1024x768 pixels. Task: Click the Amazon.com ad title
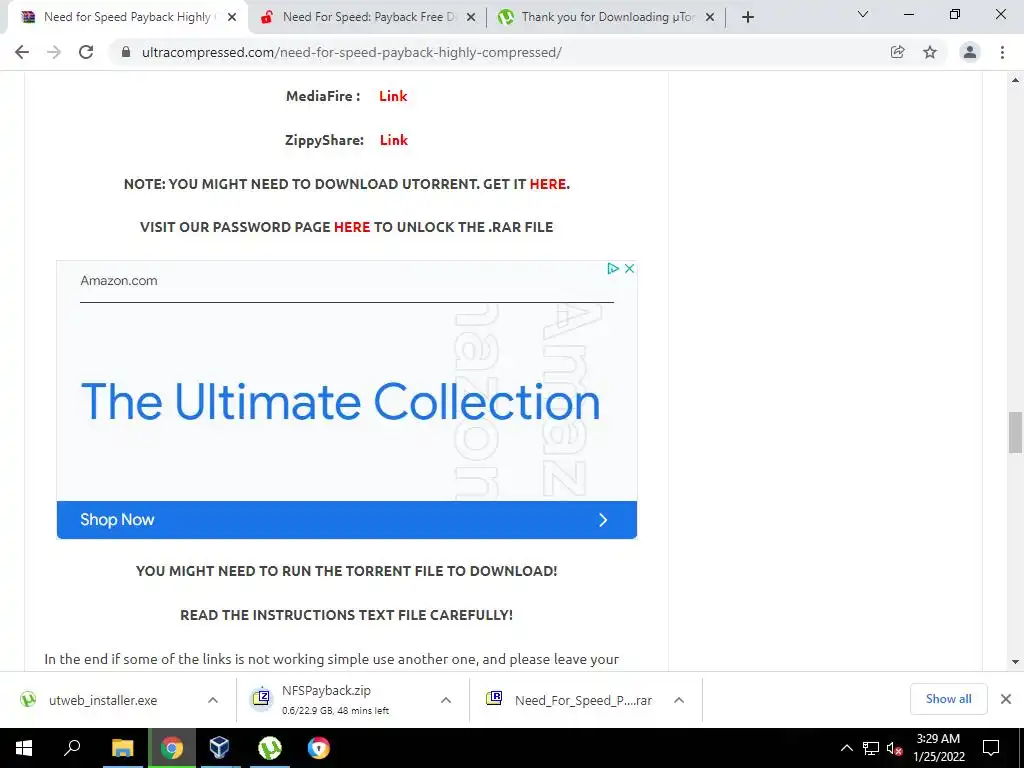click(x=119, y=281)
